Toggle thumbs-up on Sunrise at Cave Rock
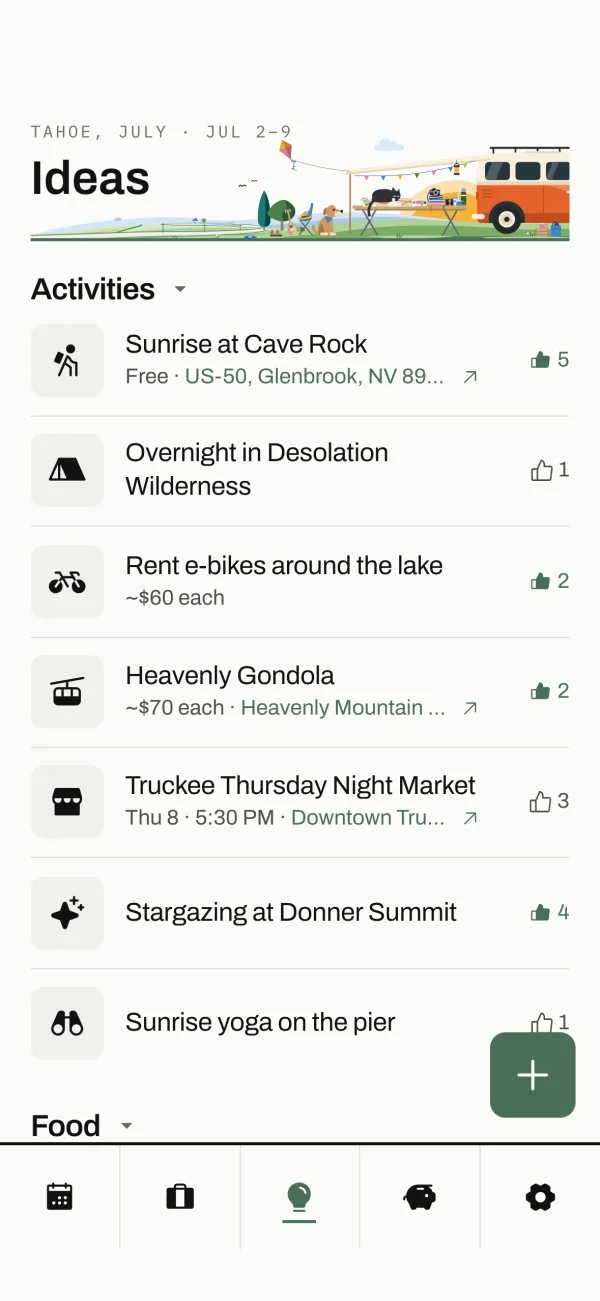Viewport: 600px width, 1301px height. pos(550,360)
